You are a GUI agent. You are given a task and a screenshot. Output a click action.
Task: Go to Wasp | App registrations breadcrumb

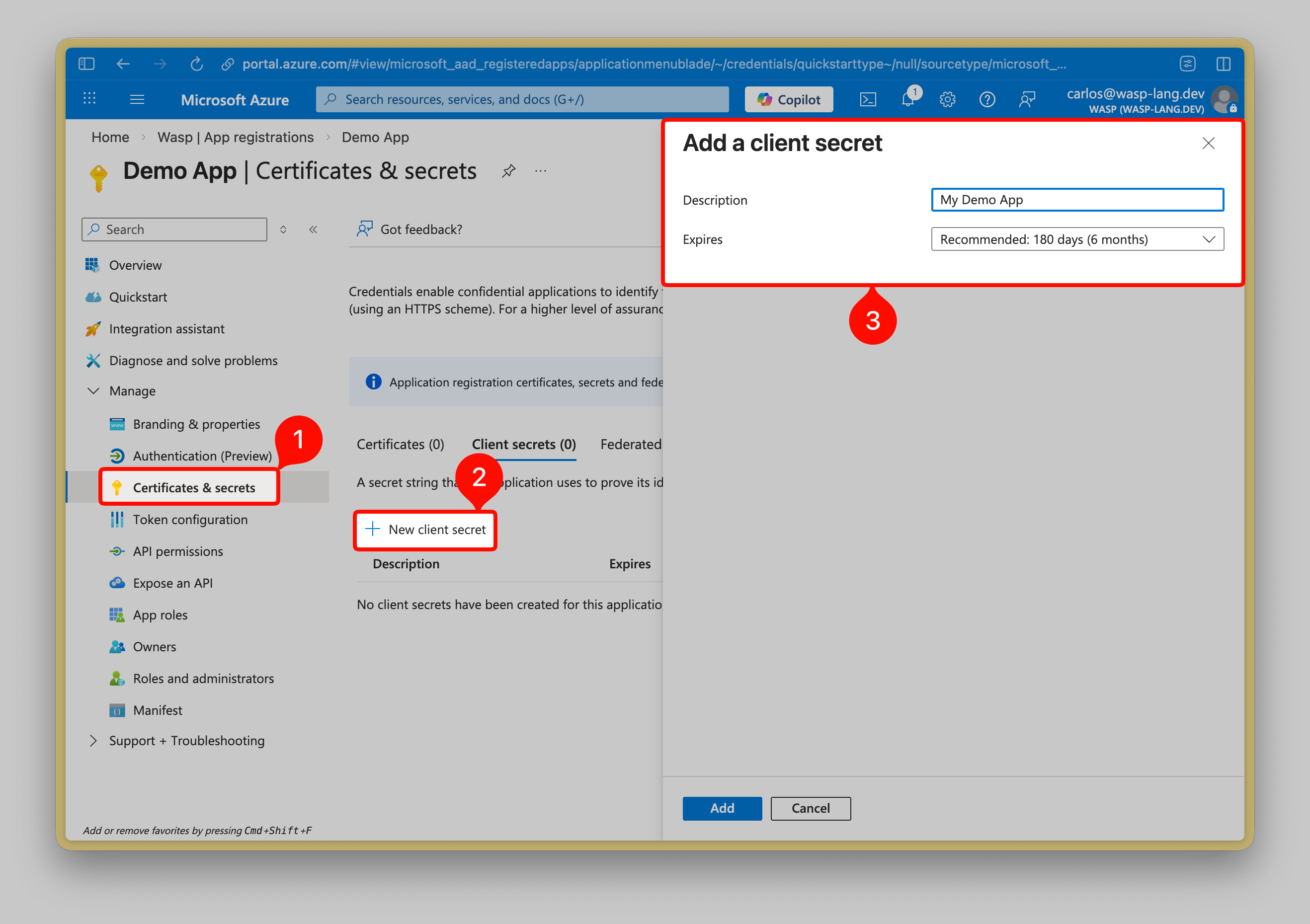tap(235, 138)
